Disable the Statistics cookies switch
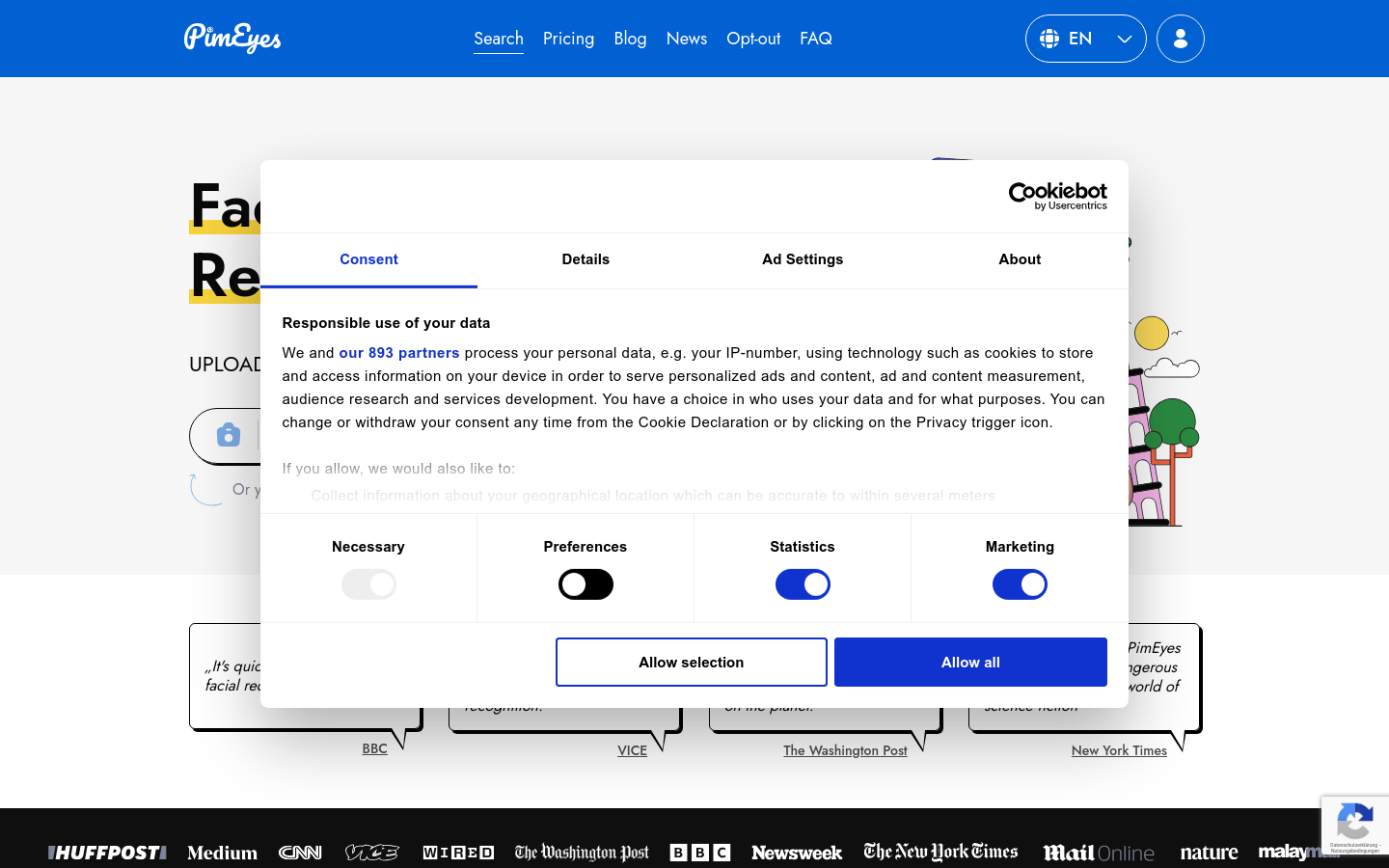 803,584
